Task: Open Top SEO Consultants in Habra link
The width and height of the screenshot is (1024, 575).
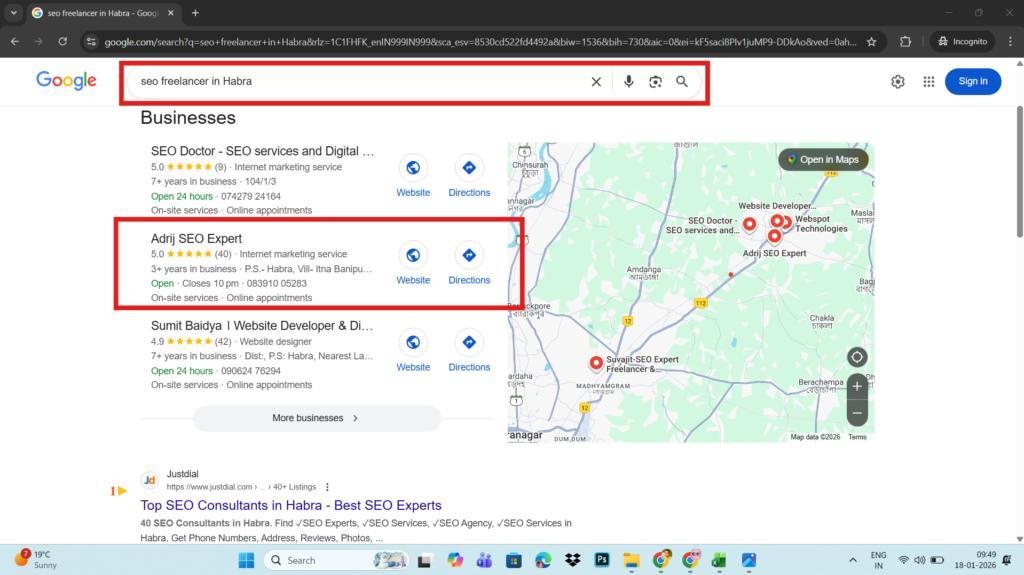Action: pyautogui.click(x=291, y=506)
